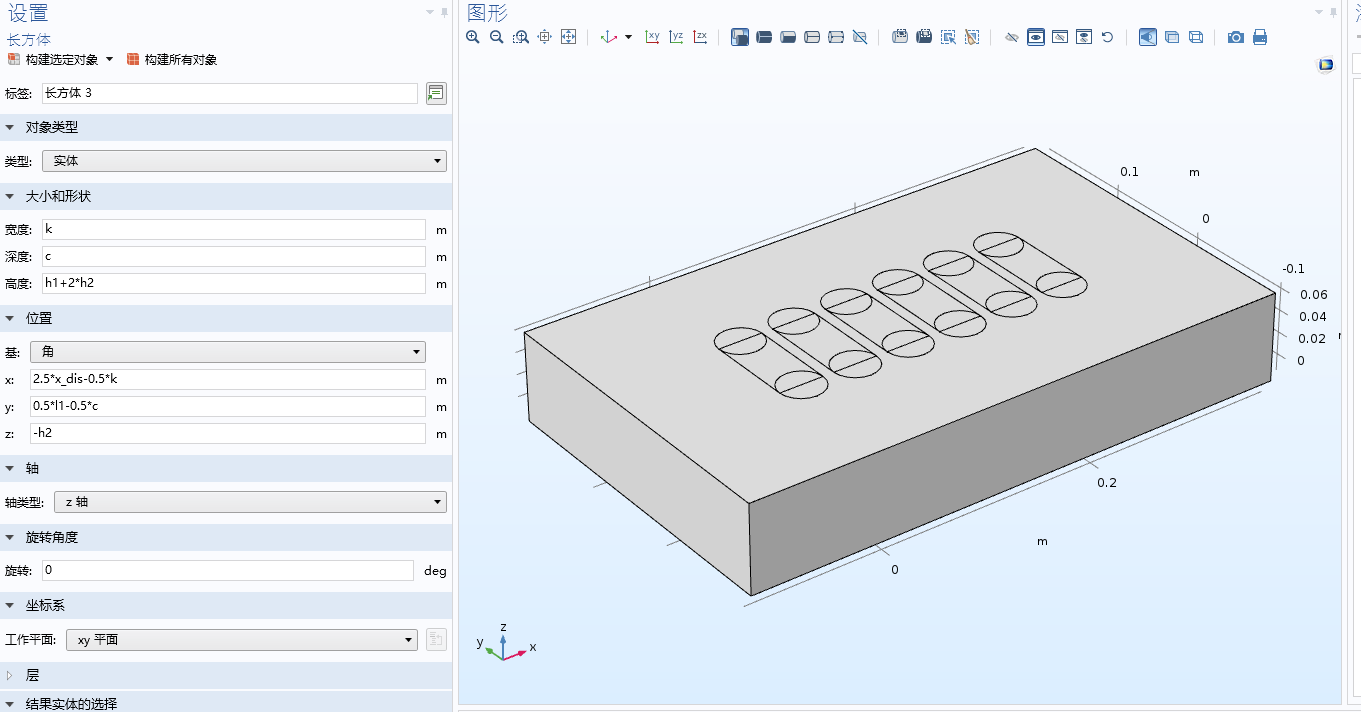Viewport: 1361px width, 712px height.
Task: Toggle transparency rendering icon
Action: point(1172,37)
